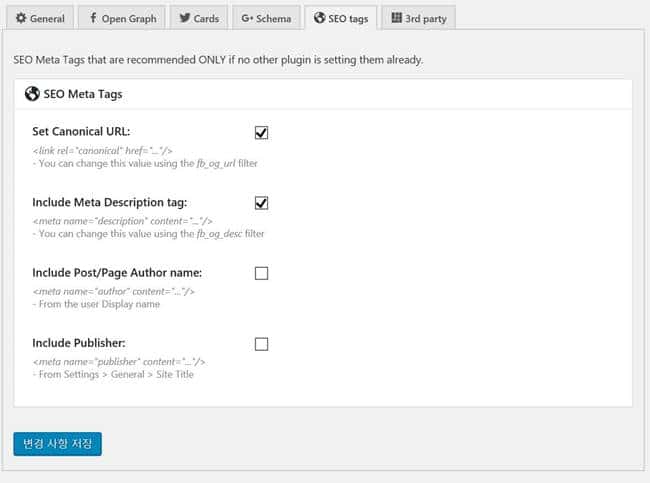Click 'From Settings > General > Site Title' hint
The width and height of the screenshot is (650, 483).
coord(113,374)
